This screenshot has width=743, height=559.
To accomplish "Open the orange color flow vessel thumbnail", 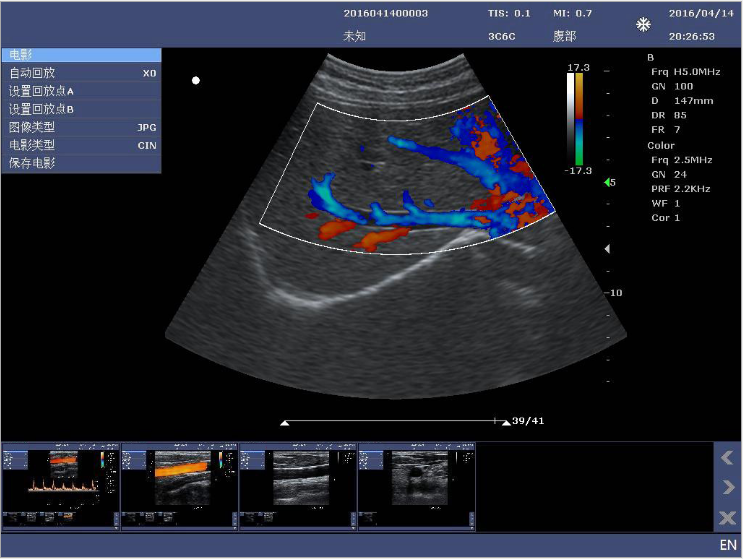I will [180, 487].
